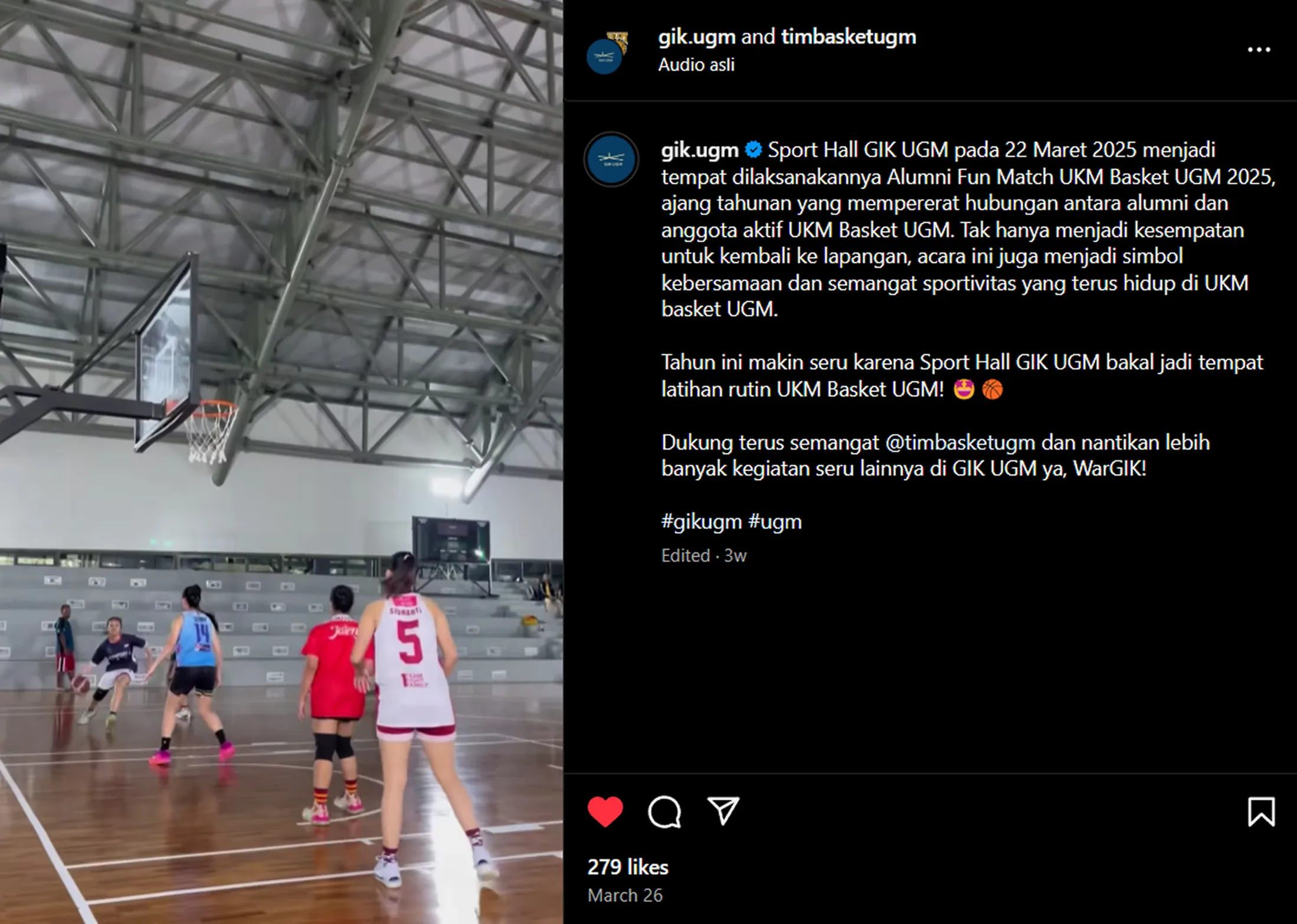Click the basketball emoji in caption
Viewport: 1297px width, 924px height.
point(993,389)
